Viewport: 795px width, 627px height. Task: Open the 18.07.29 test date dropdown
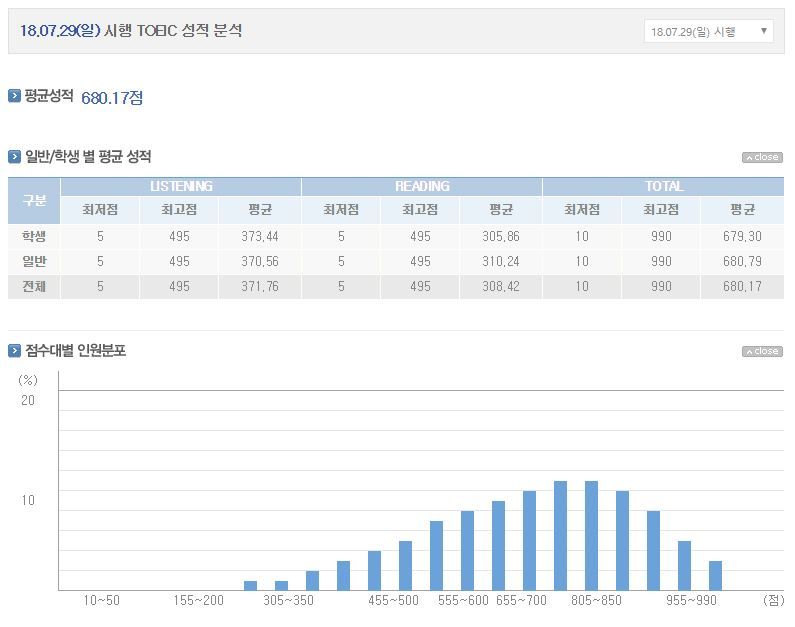point(708,31)
